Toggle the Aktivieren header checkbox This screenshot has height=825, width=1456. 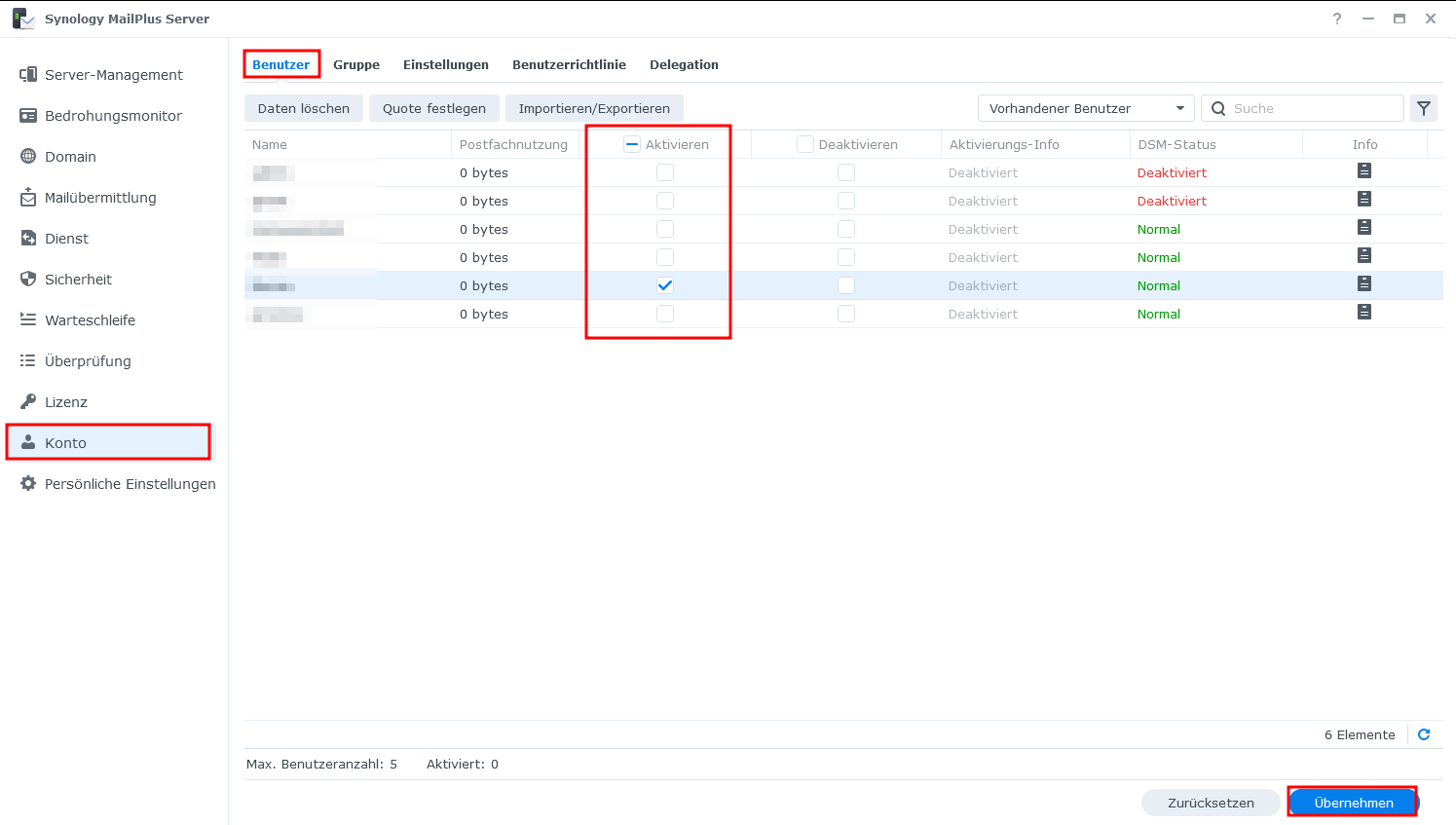click(x=632, y=144)
